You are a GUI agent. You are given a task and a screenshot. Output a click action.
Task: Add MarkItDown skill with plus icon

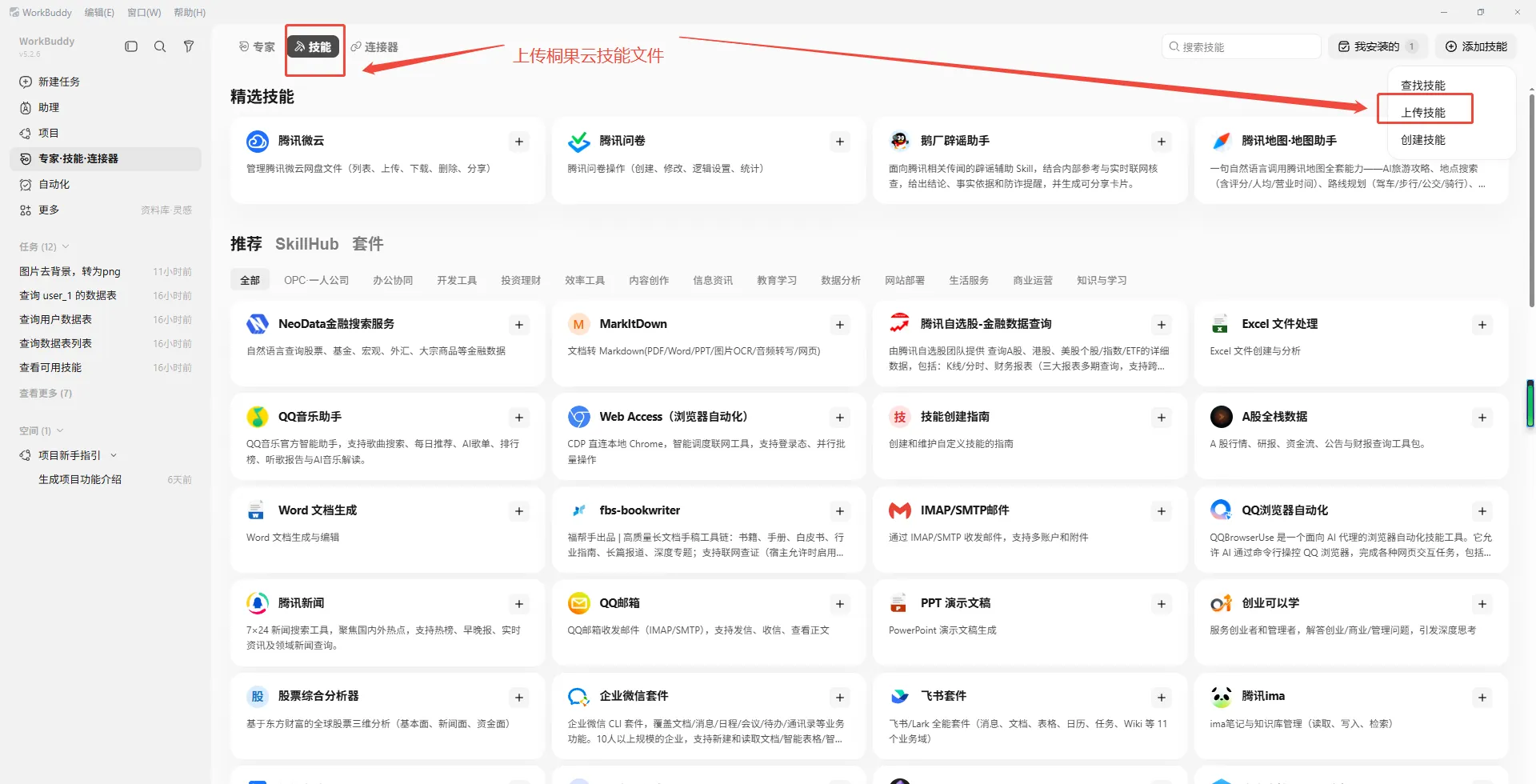840,325
